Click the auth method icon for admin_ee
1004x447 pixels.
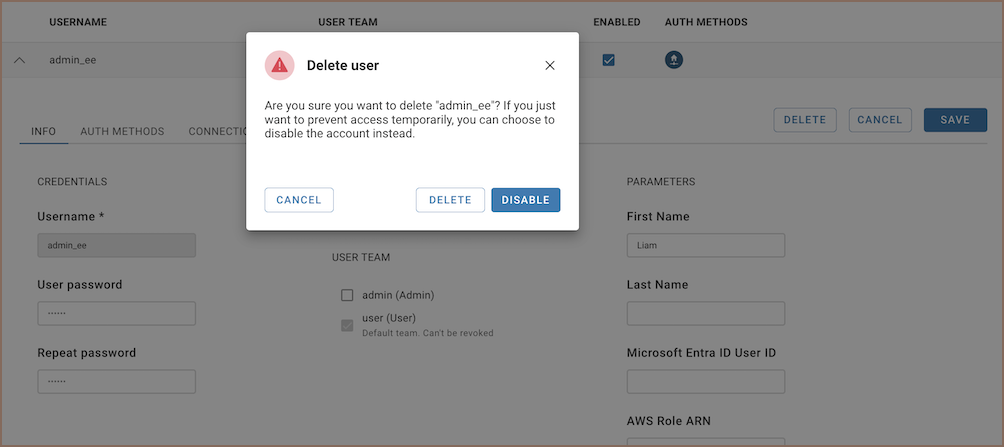pos(674,60)
